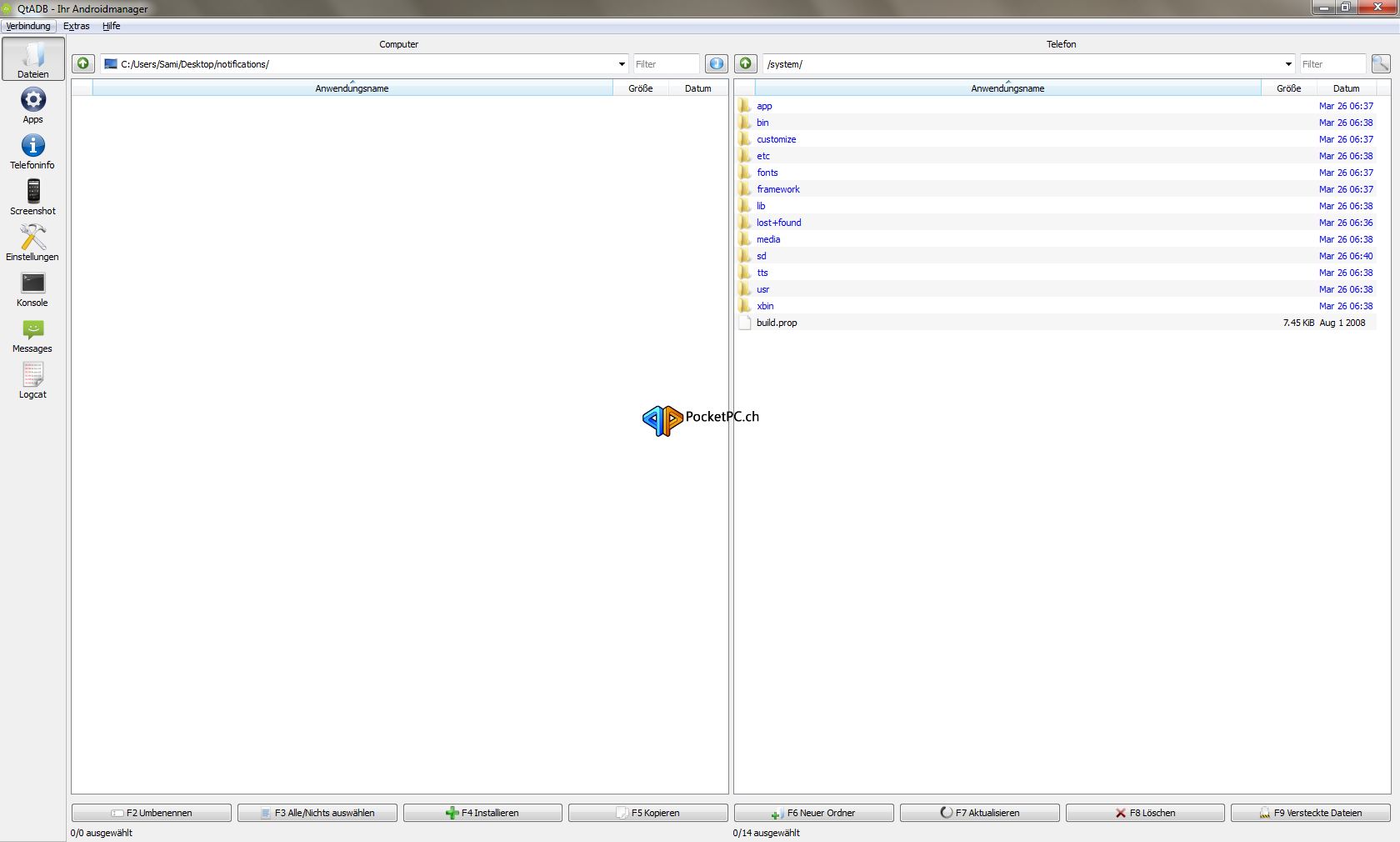Screen dimensions: 1400x842
Task: Open the Apps section
Action: 33,105
